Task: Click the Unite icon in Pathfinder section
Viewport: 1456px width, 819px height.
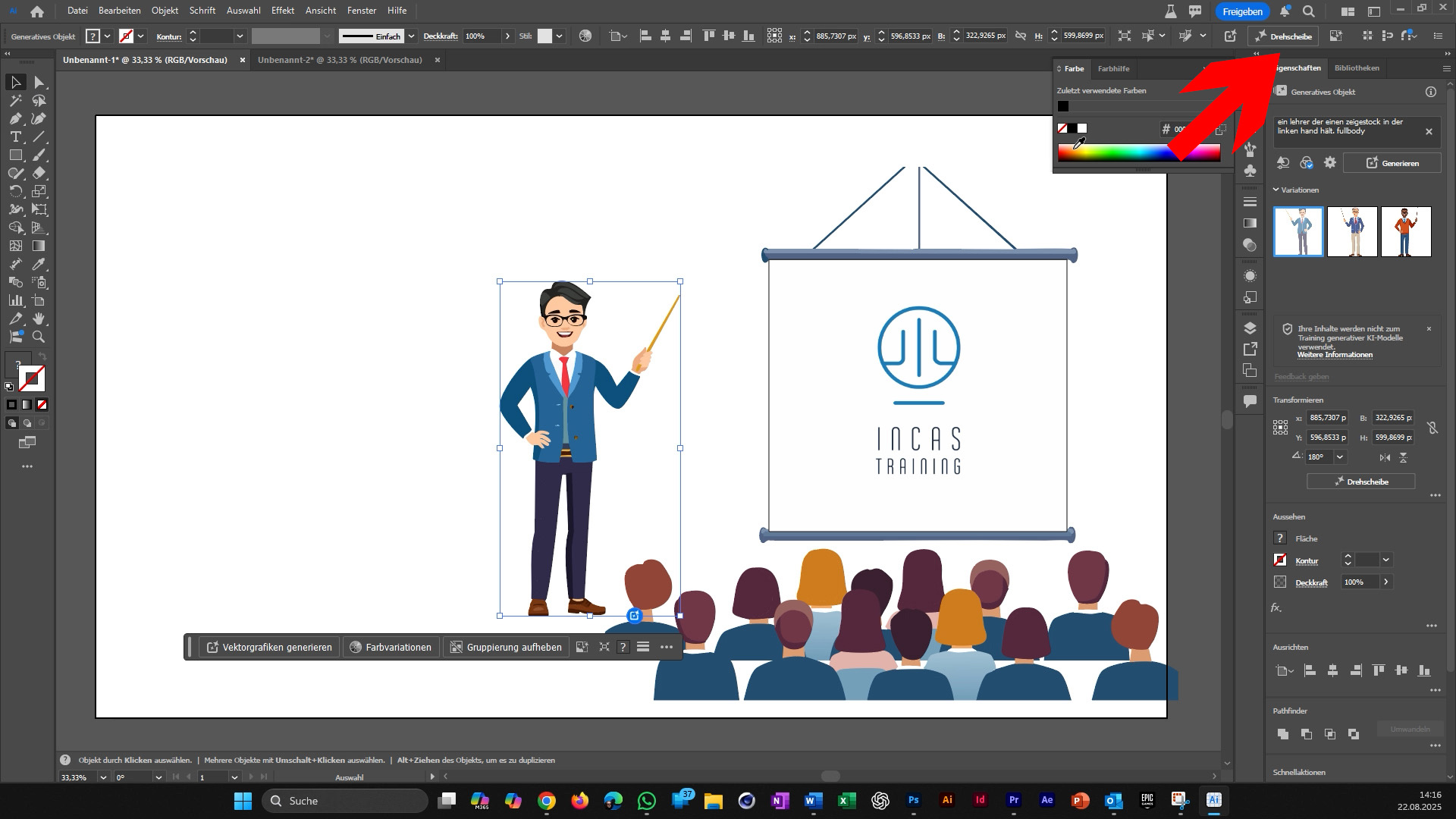Action: [x=1283, y=733]
